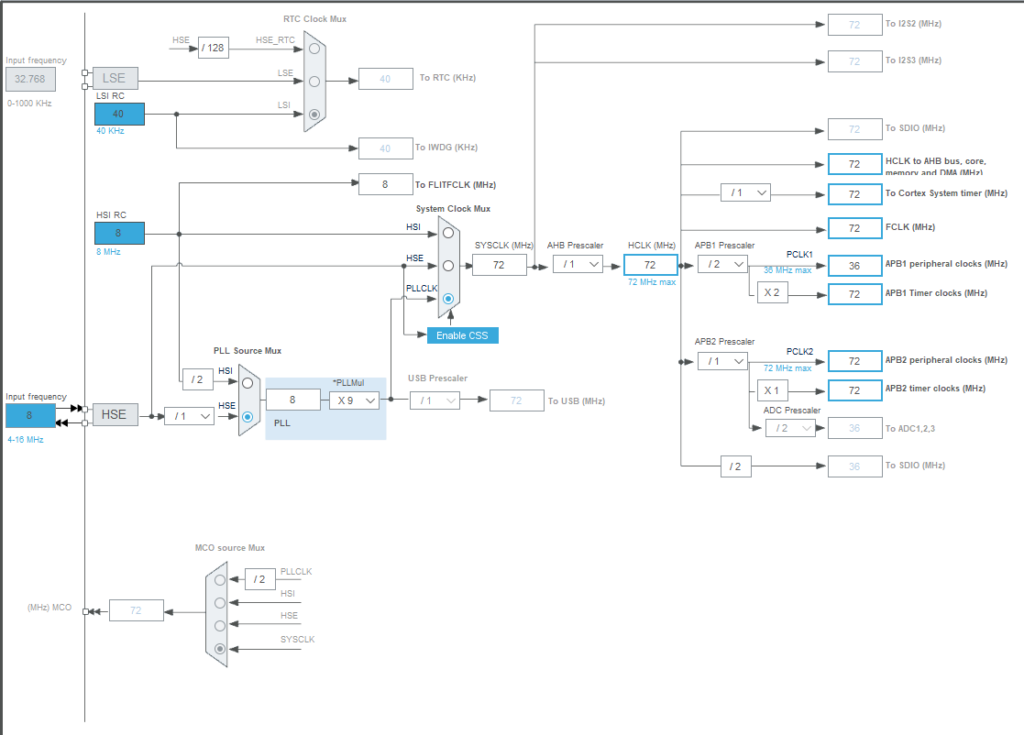The width and height of the screenshot is (1024, 735).
Task: Click the X 2 APB1 timer multiplier box
Action: pyautogui.click(x=773, y=293)
